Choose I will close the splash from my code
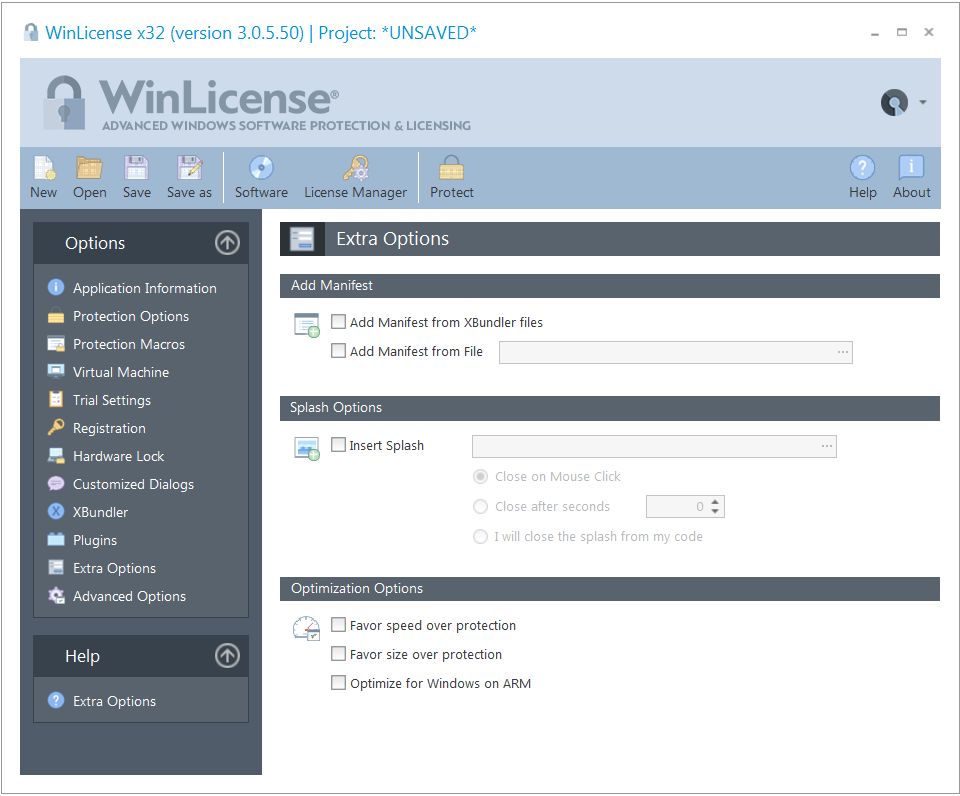Viewport: 960px width, 796px height. (481, 536)
